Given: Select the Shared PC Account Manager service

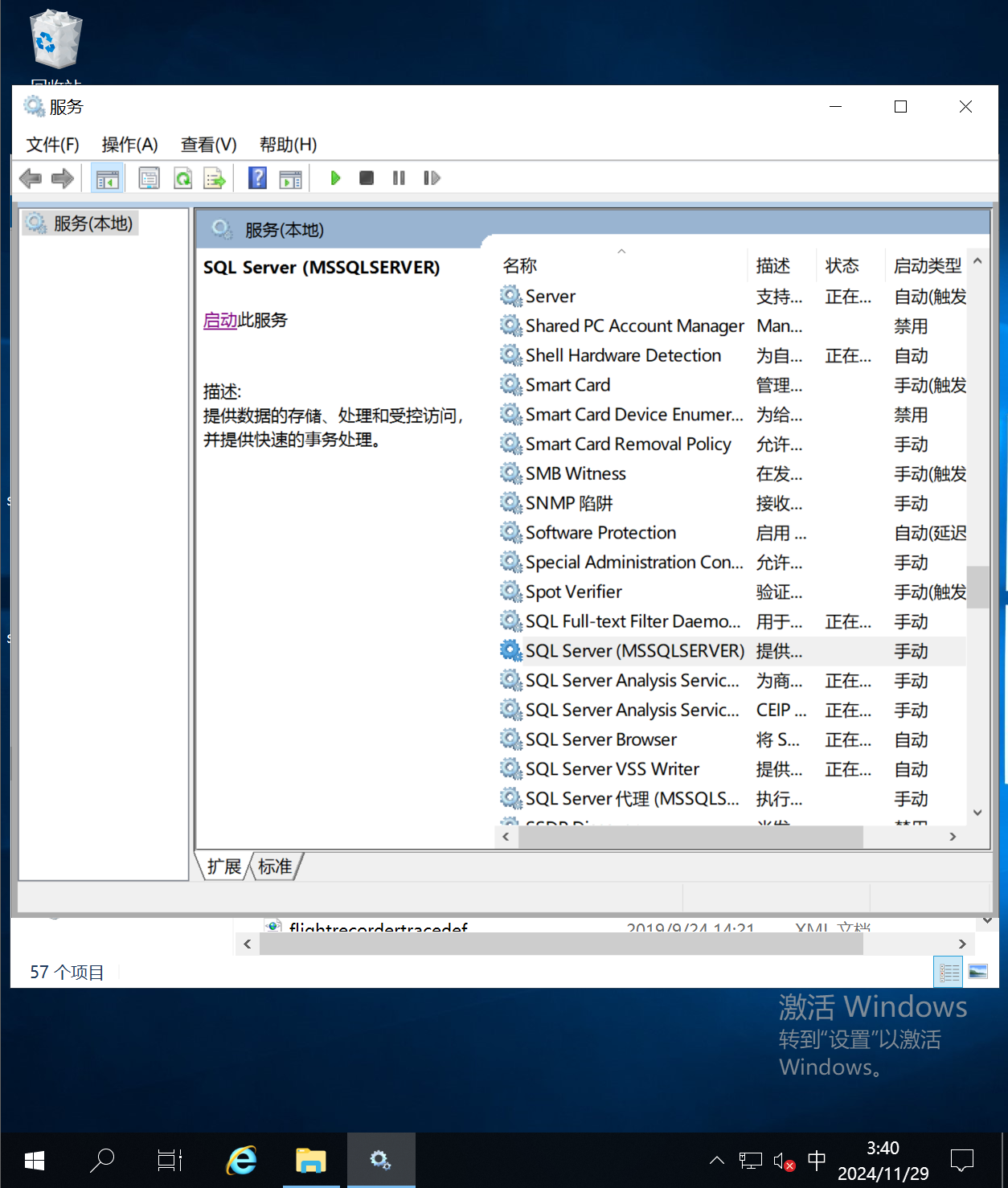Looking at the screenshot, I should point(732,326).
